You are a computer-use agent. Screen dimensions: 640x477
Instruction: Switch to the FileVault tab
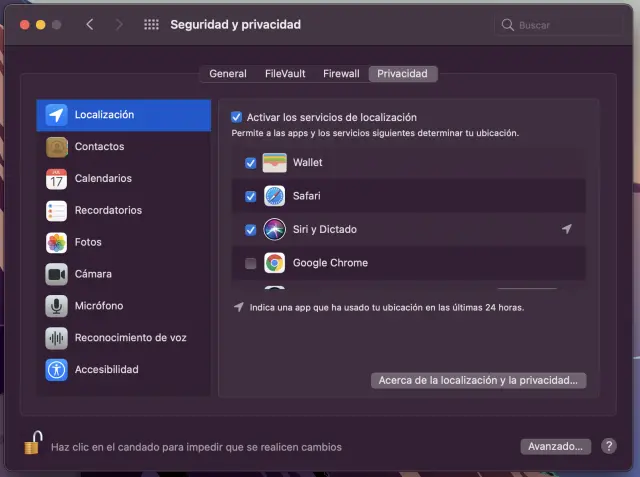(285, 74)
